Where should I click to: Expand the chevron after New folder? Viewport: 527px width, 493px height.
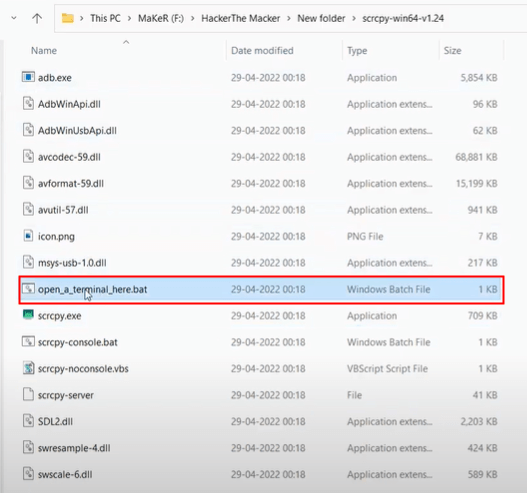point(354,18)
